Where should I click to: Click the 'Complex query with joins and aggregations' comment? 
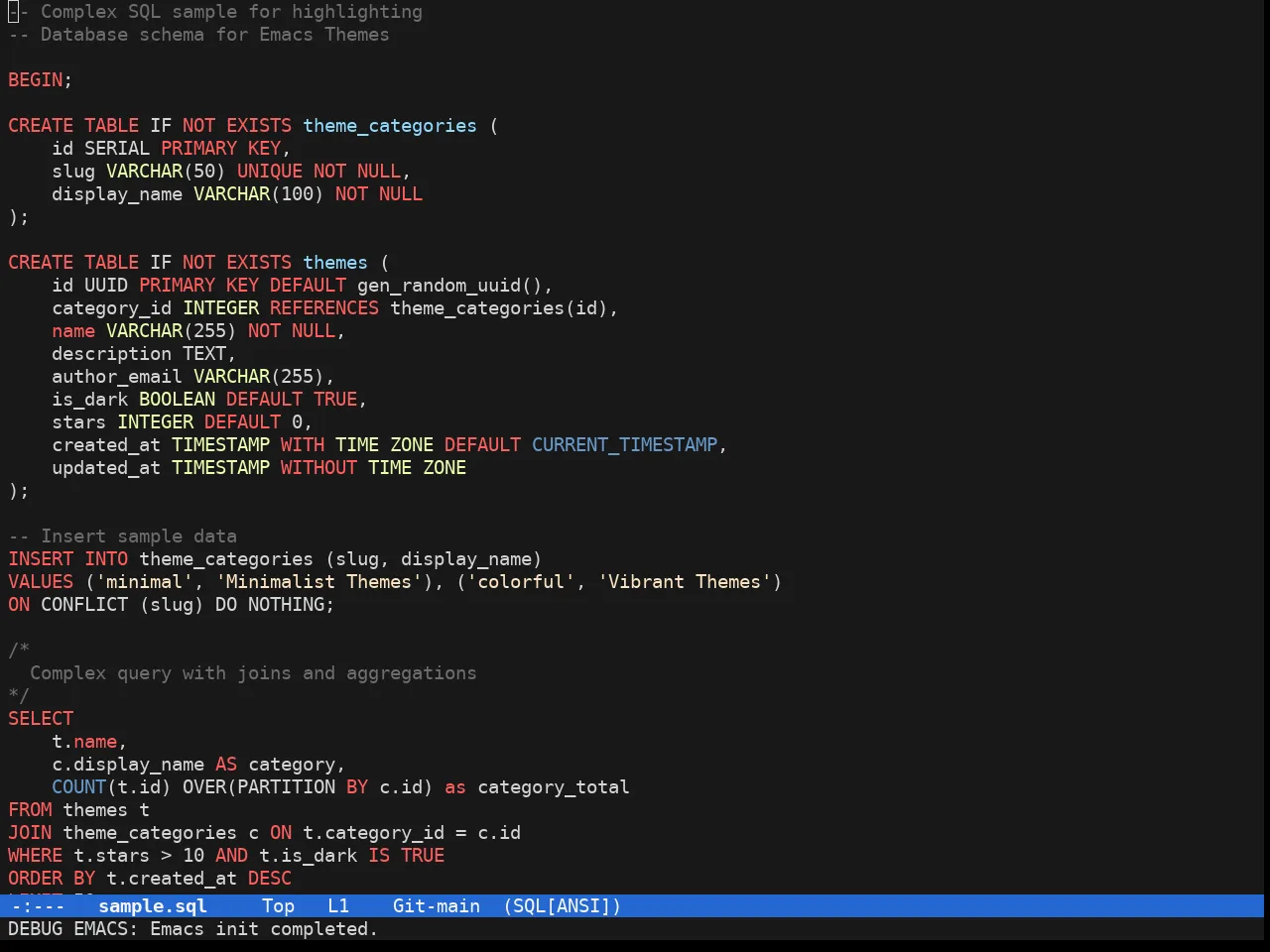tap(253, 672)
